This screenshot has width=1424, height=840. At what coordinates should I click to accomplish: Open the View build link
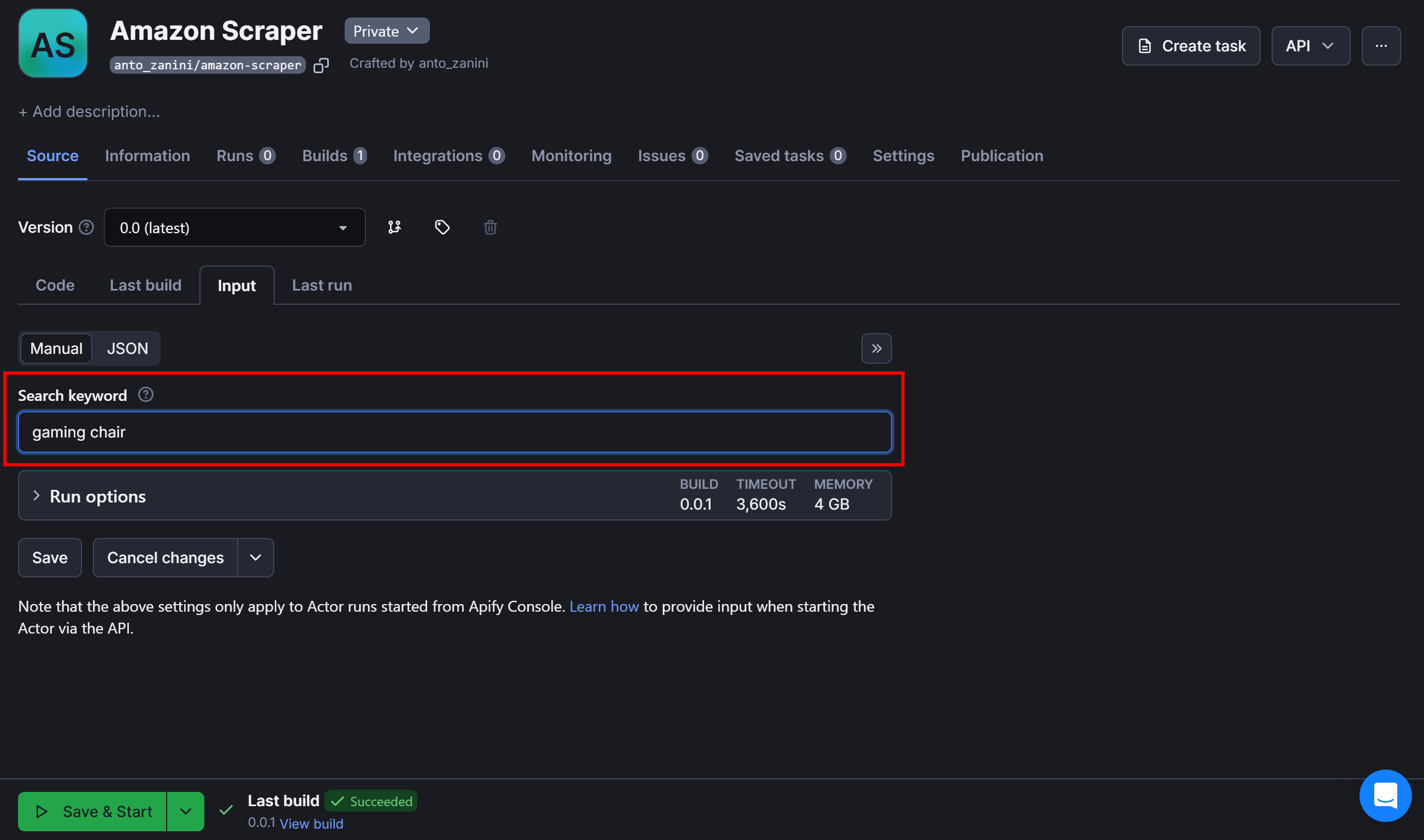point(311,824)
